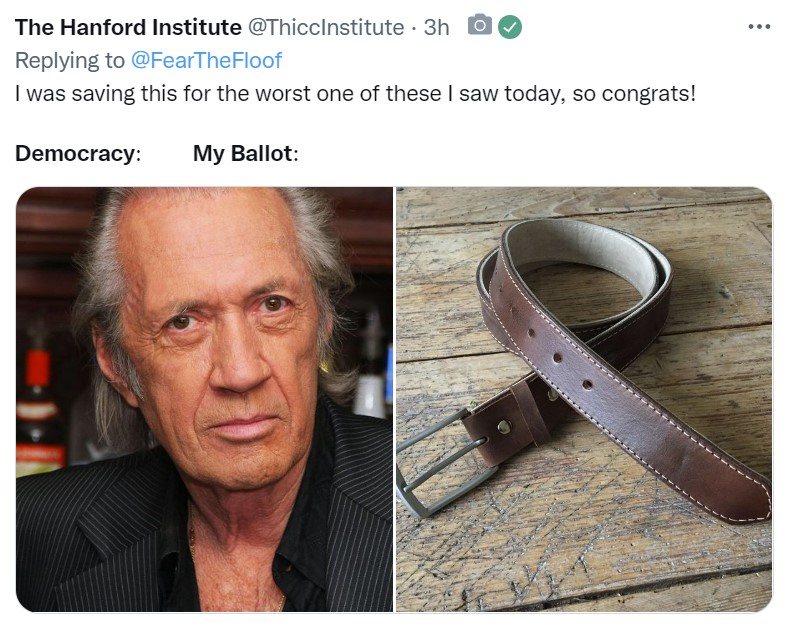Click the camera badge icon
This screenshot has width=788, height=633.
click(x=479, y=25)
